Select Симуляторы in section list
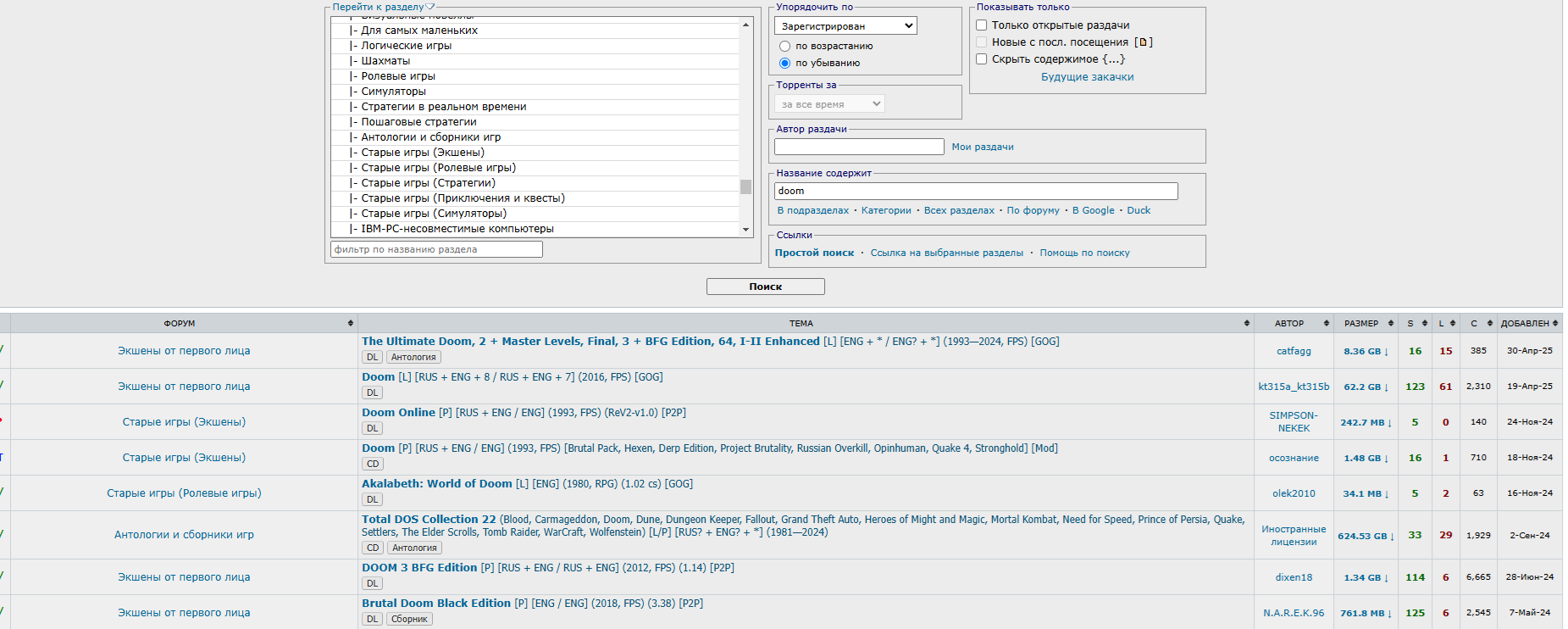 coord(535,92)
